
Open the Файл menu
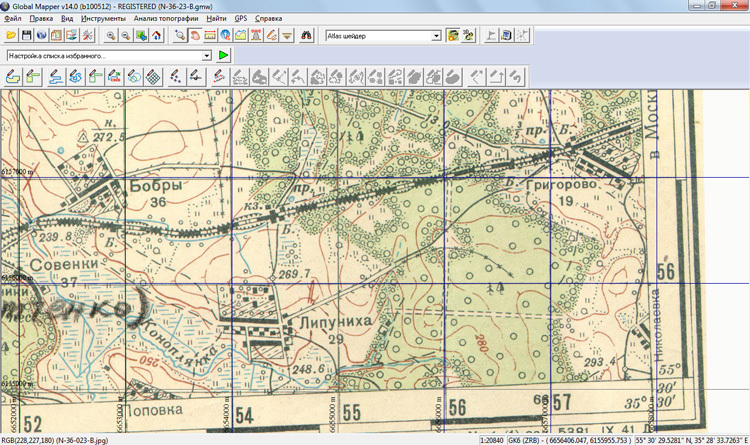pyautogui.click(x=13, y=18)
